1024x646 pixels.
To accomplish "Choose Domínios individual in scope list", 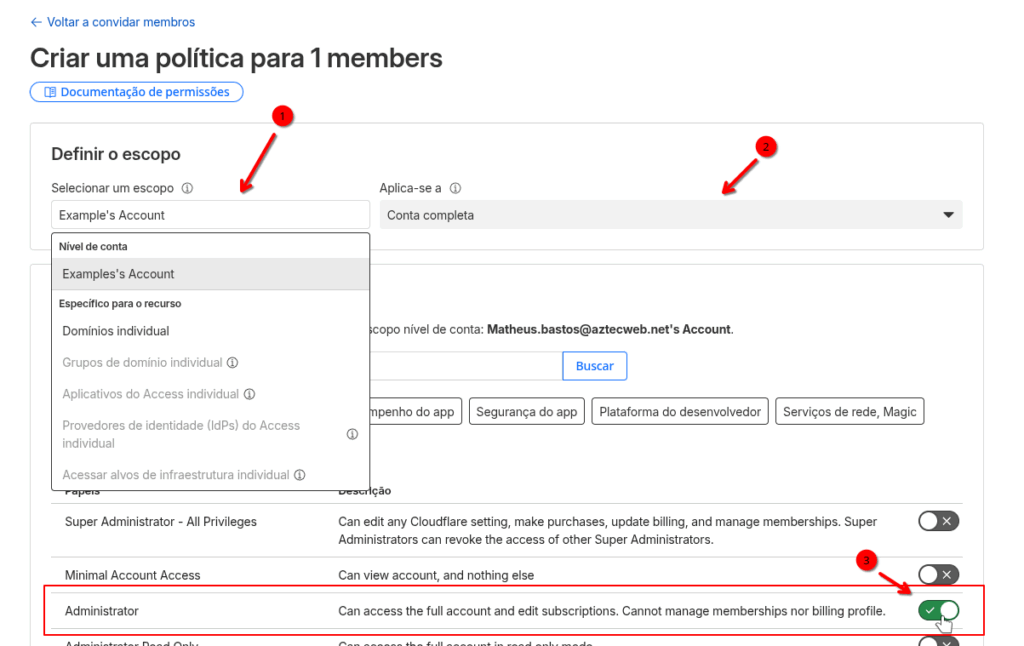I will pyautogui.click(x=116, y=331).
